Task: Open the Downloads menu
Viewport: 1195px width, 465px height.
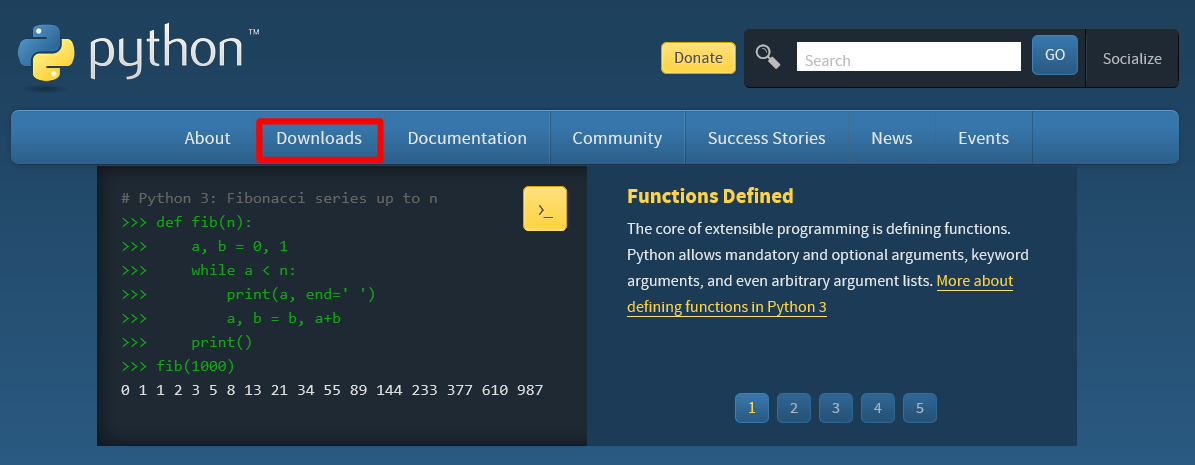Action: pyautogui.click(x=319, y=139)
